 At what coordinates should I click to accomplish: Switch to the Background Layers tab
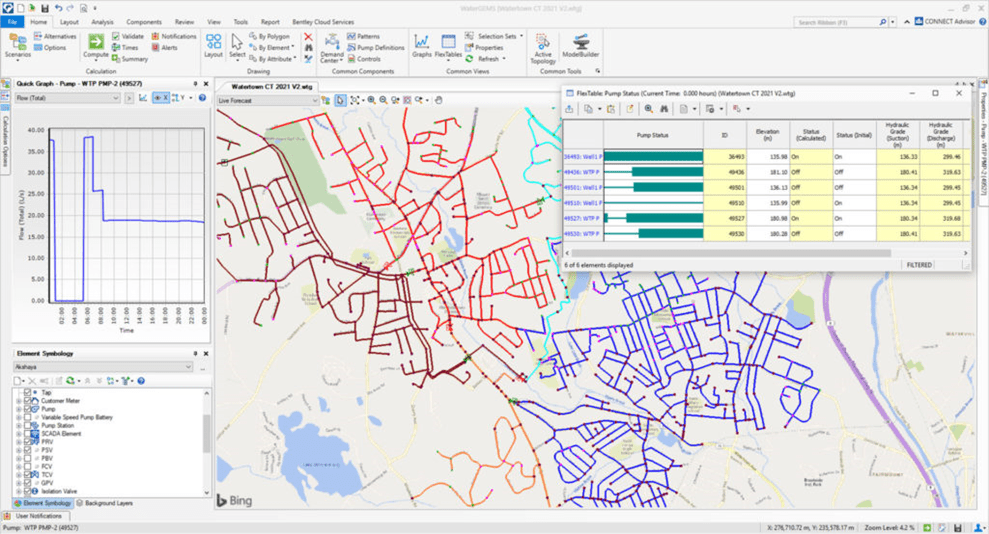105,503
